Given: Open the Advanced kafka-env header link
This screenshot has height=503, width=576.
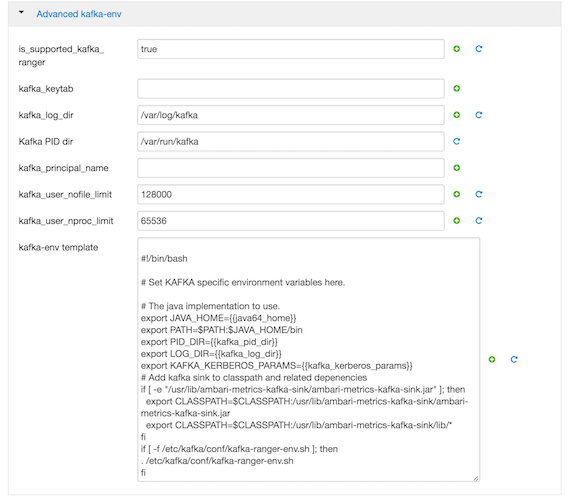Looking at the screenshot, I should coord(79,14).
